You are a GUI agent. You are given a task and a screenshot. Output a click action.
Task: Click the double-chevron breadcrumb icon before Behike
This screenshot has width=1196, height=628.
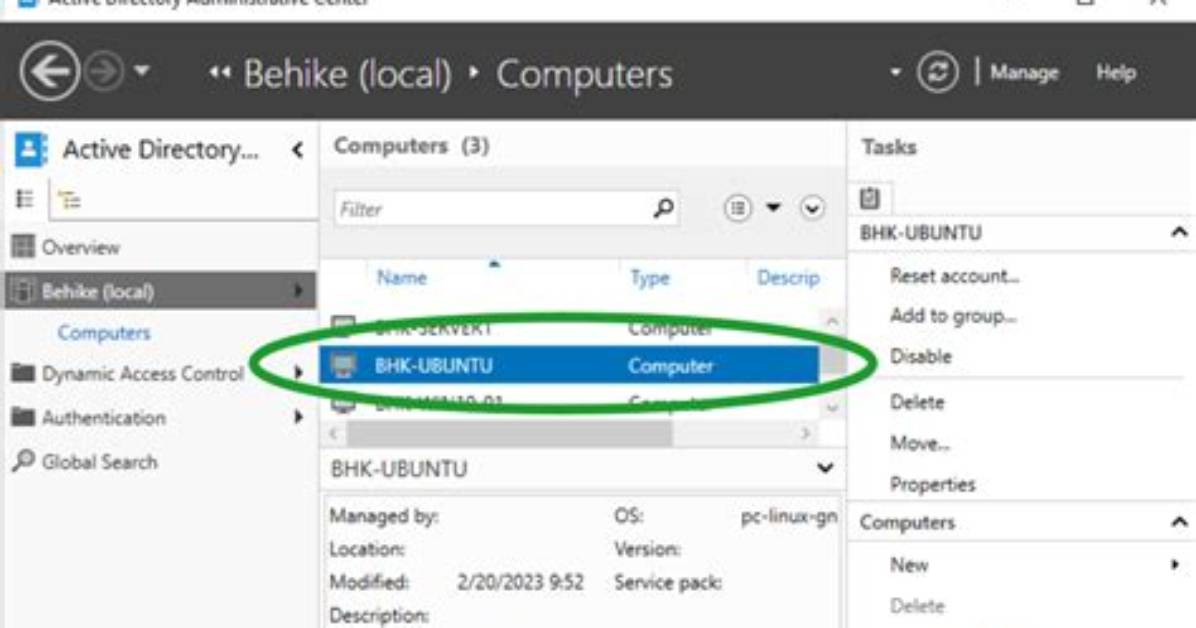(x=220, y=72)
